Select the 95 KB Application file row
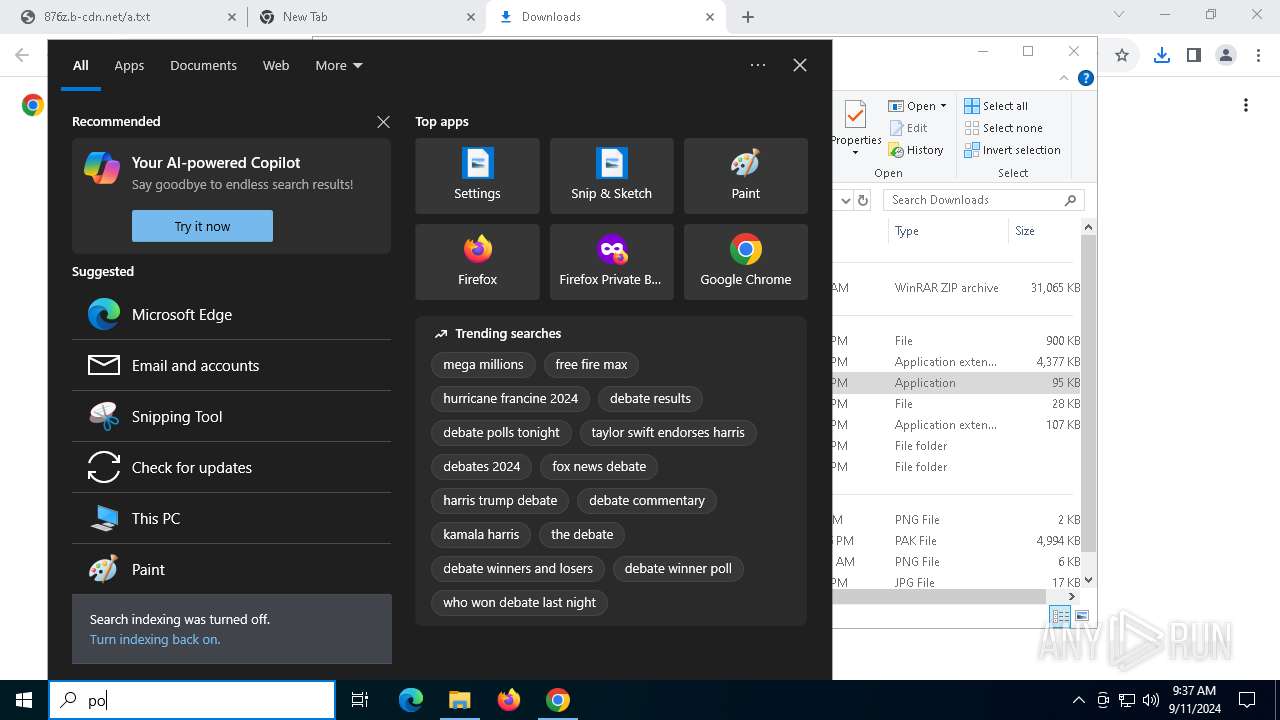This screenshot has height=720, width=1280. (x=957, y=383)
